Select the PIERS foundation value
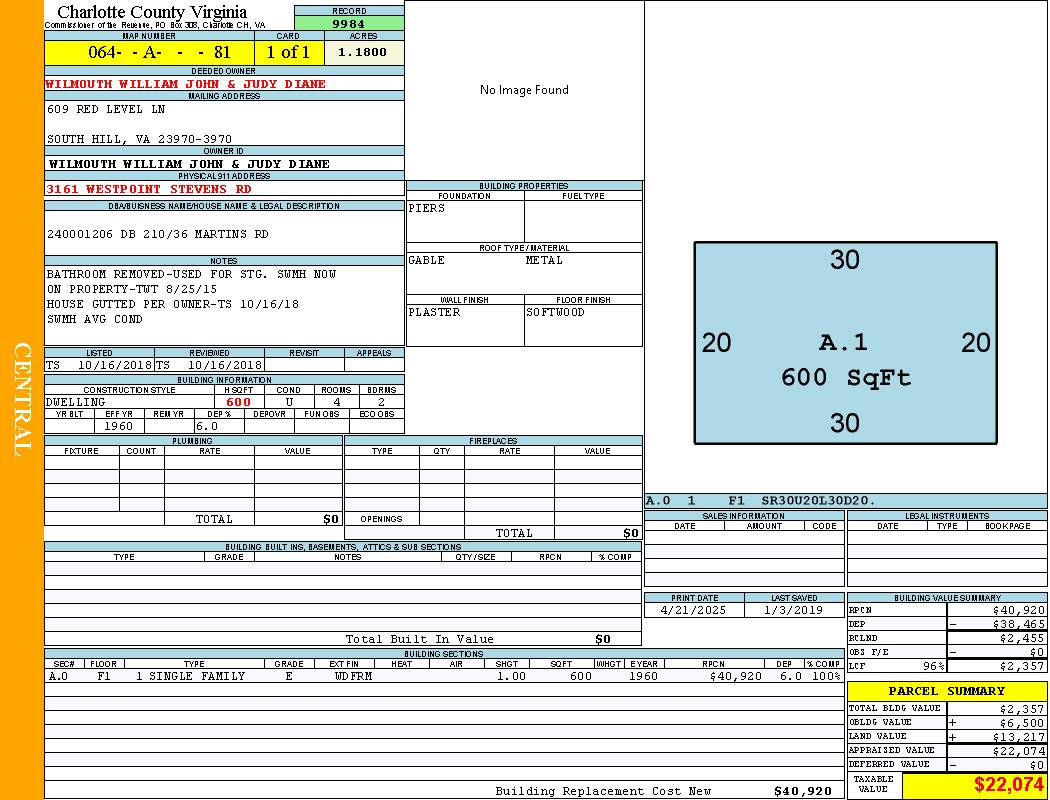The width and height of the screenshot is (1050, 800). click(427, 209)
